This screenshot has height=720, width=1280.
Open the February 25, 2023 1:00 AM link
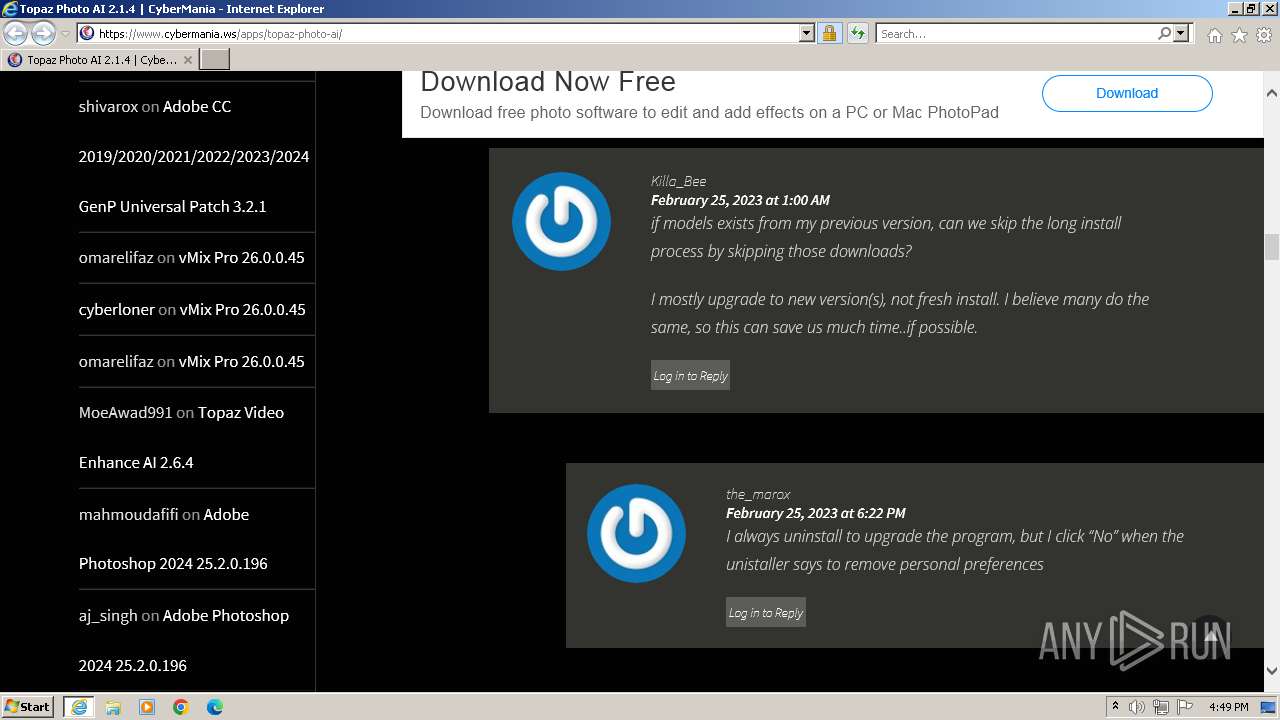coord(740,200)
